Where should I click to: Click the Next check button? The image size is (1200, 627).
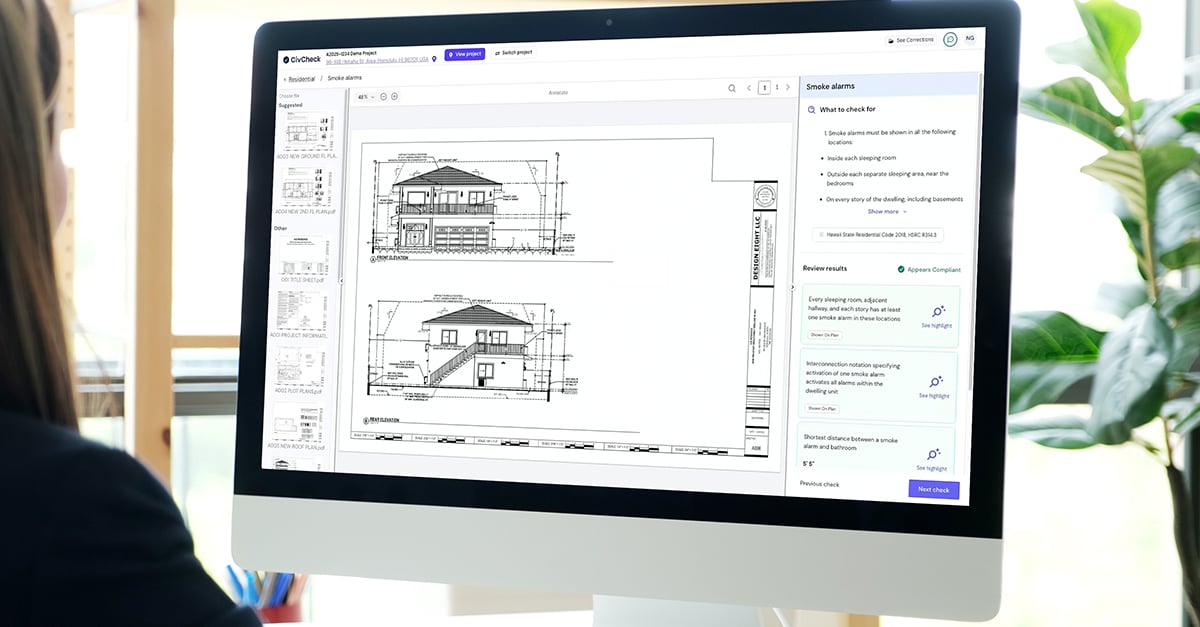[x=934, y=490]
